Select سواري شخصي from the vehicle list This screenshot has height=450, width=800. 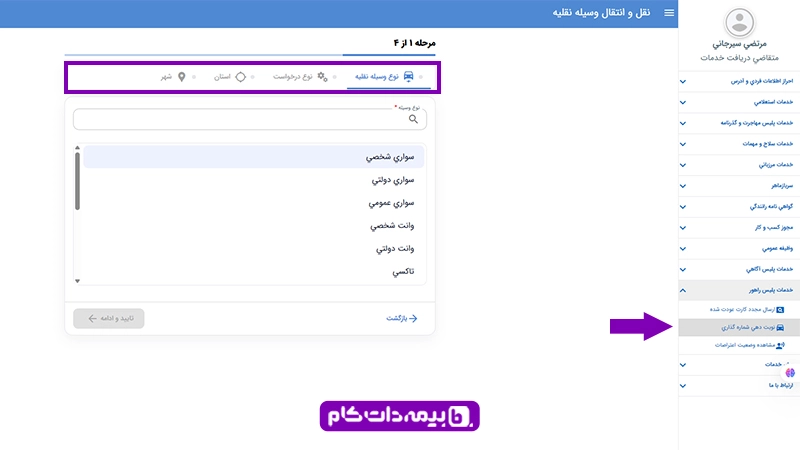pyautogui.click(x=254, y=157)
